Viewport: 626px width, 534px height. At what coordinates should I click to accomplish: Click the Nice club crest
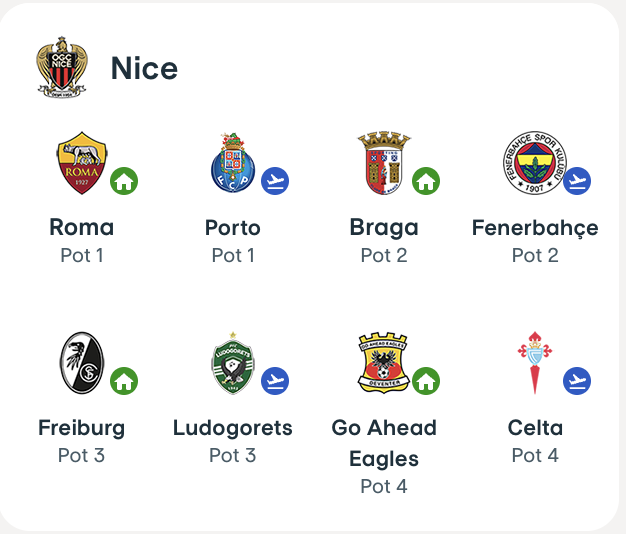click(62, 68)
